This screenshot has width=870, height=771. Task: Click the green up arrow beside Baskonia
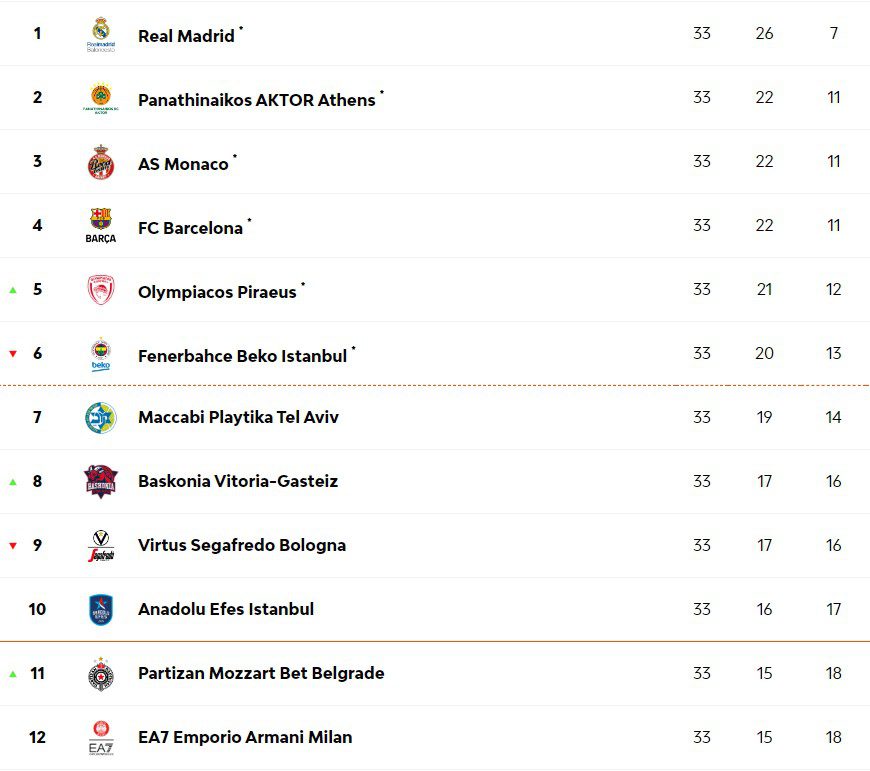13,482
